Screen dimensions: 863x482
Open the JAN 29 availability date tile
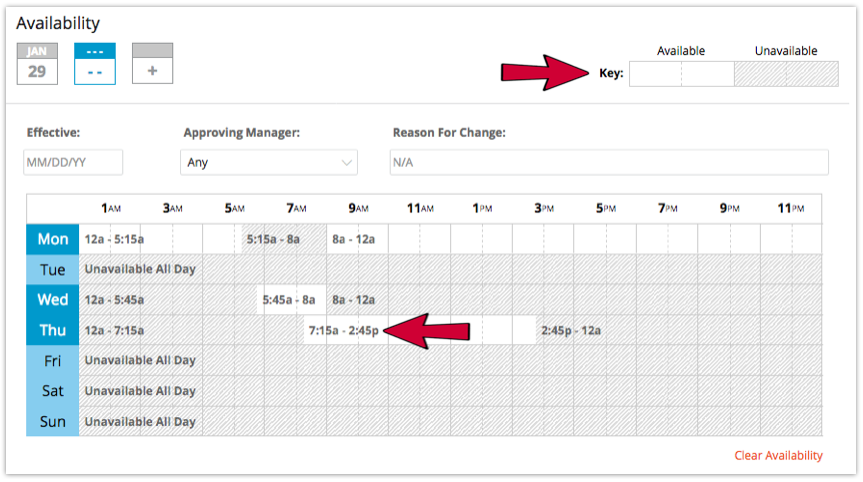coord(37,64)
